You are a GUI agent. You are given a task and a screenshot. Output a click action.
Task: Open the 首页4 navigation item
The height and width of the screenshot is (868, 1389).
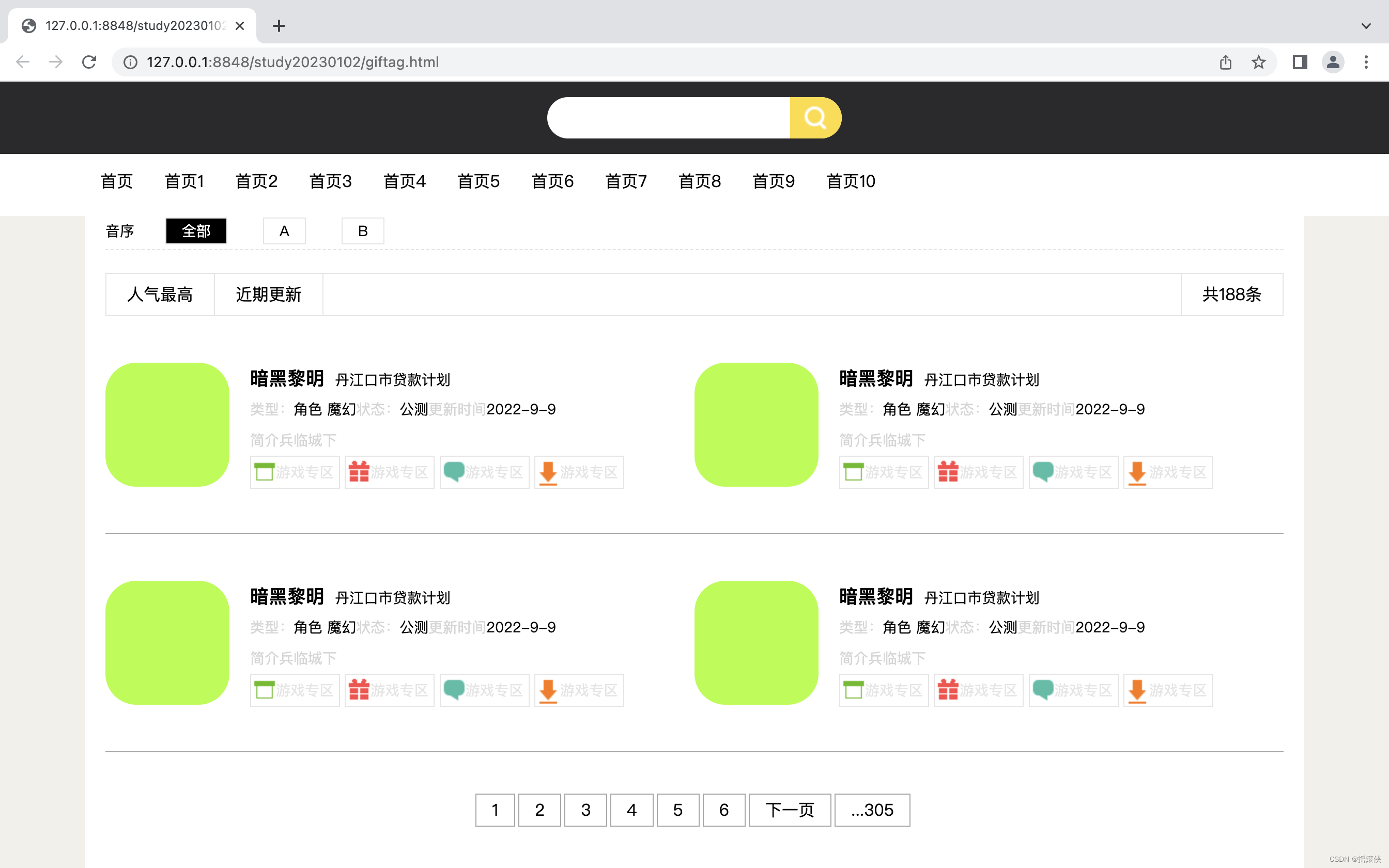[405, 181]
